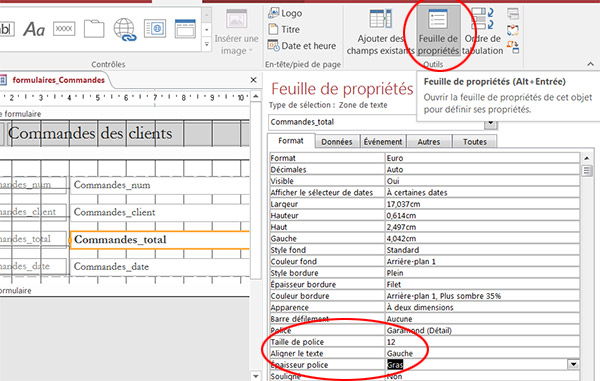Select the Label (Aa) control
Image resolution: width=600 pixels, height=381 pixels.
coord(34,29)
